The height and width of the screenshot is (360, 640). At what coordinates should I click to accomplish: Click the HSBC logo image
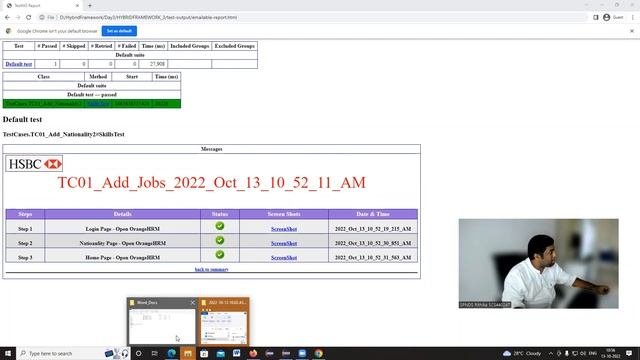click(x=34, y=164)
